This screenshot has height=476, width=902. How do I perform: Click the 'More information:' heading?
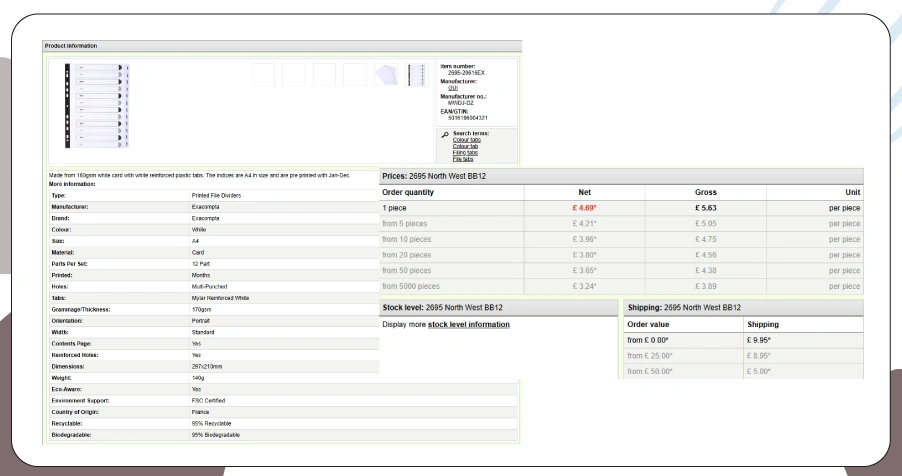[x=72, y=184]
